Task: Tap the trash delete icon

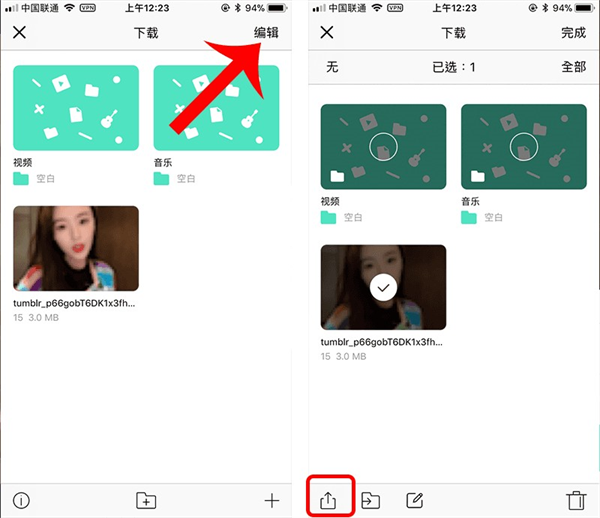Action: click(575, 500)
